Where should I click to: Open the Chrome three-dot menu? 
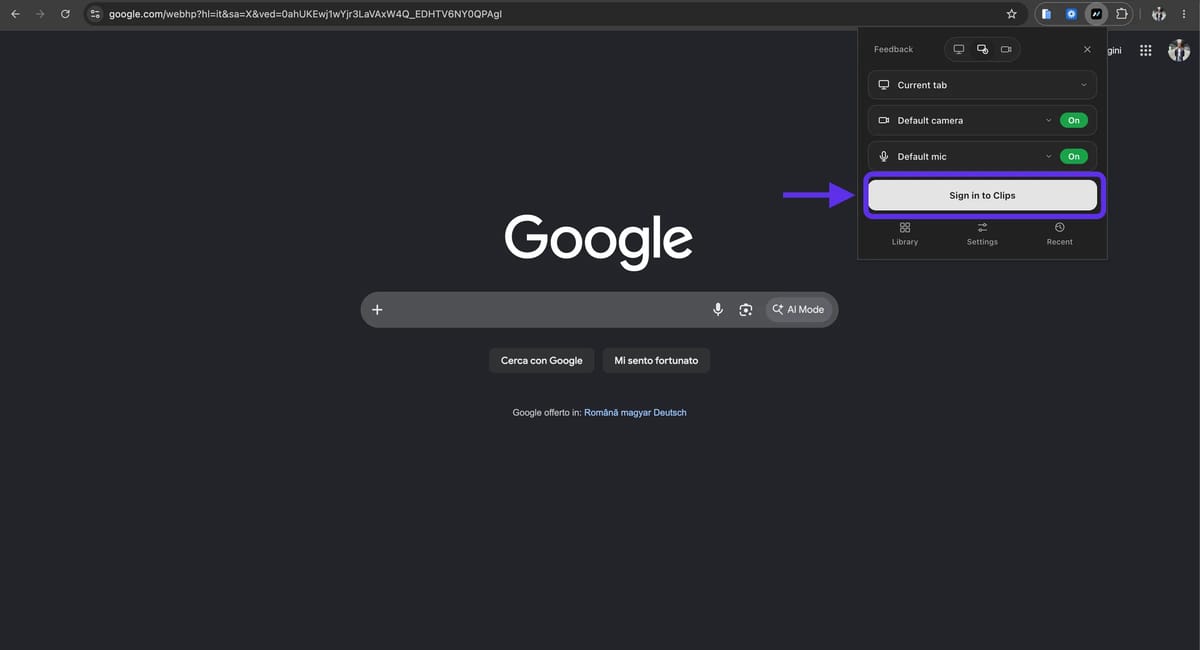pyautogui.click(x=1184, y=14)
